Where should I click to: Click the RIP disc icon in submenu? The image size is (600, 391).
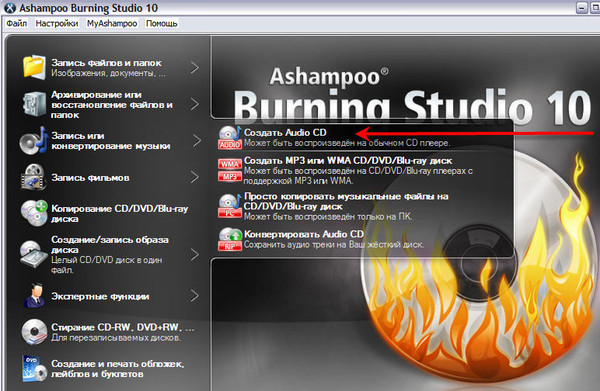[x=230, y=239]
